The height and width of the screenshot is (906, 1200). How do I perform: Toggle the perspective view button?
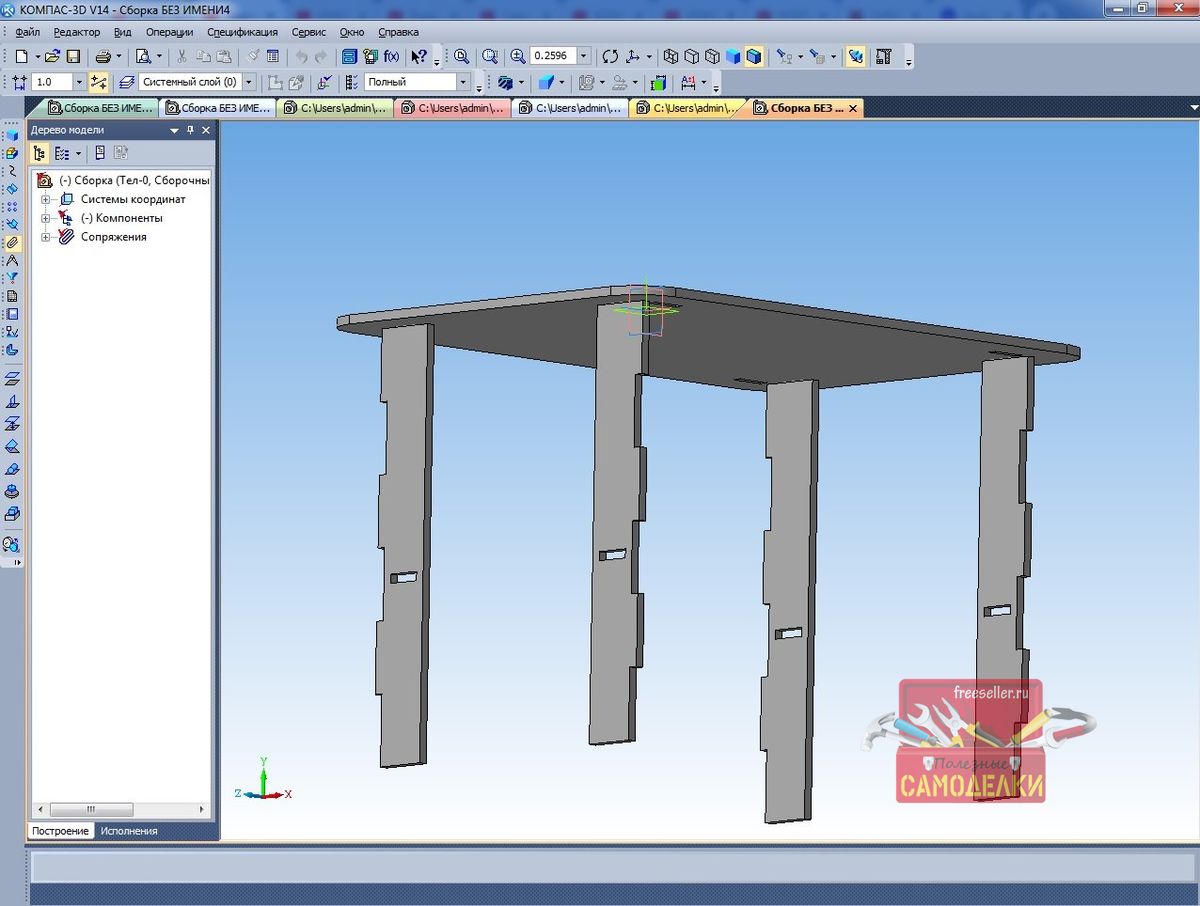point(855,57)
